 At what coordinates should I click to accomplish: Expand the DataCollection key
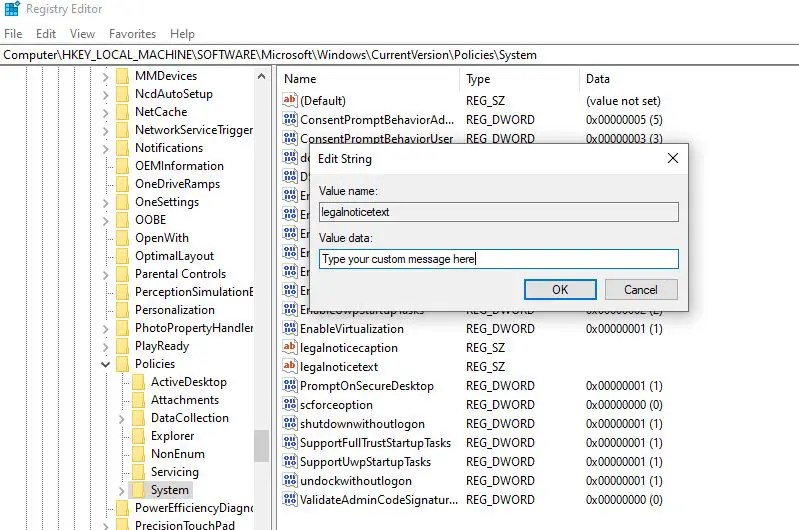click(x=121, y=418)
